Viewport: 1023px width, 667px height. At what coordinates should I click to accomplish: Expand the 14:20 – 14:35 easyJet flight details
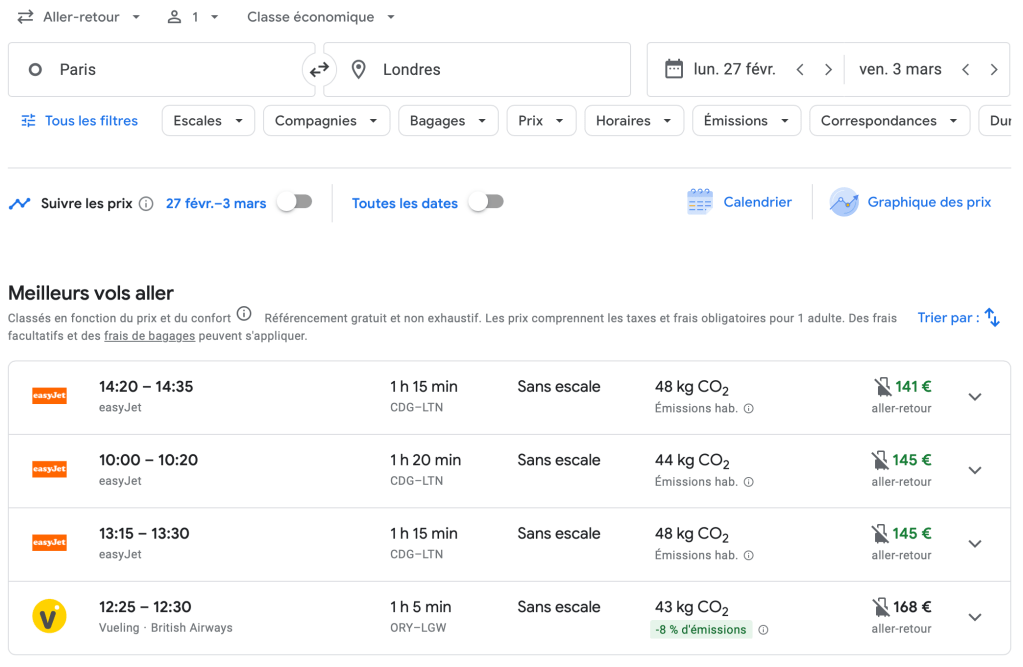(975, 397)
